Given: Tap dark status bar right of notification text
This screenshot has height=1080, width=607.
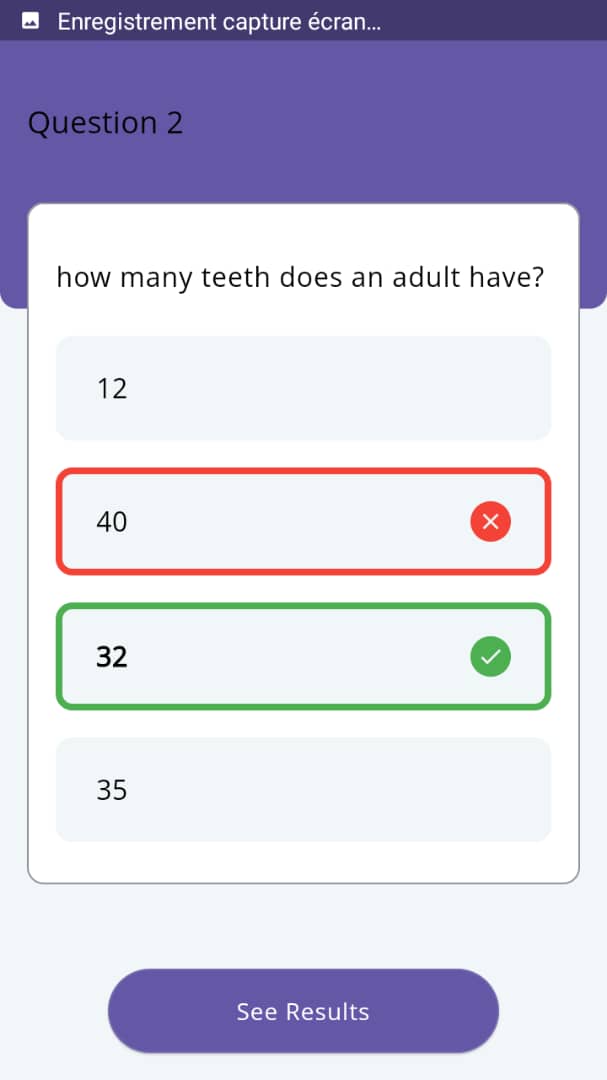Looking at the screenshot, I should point(493,21).
